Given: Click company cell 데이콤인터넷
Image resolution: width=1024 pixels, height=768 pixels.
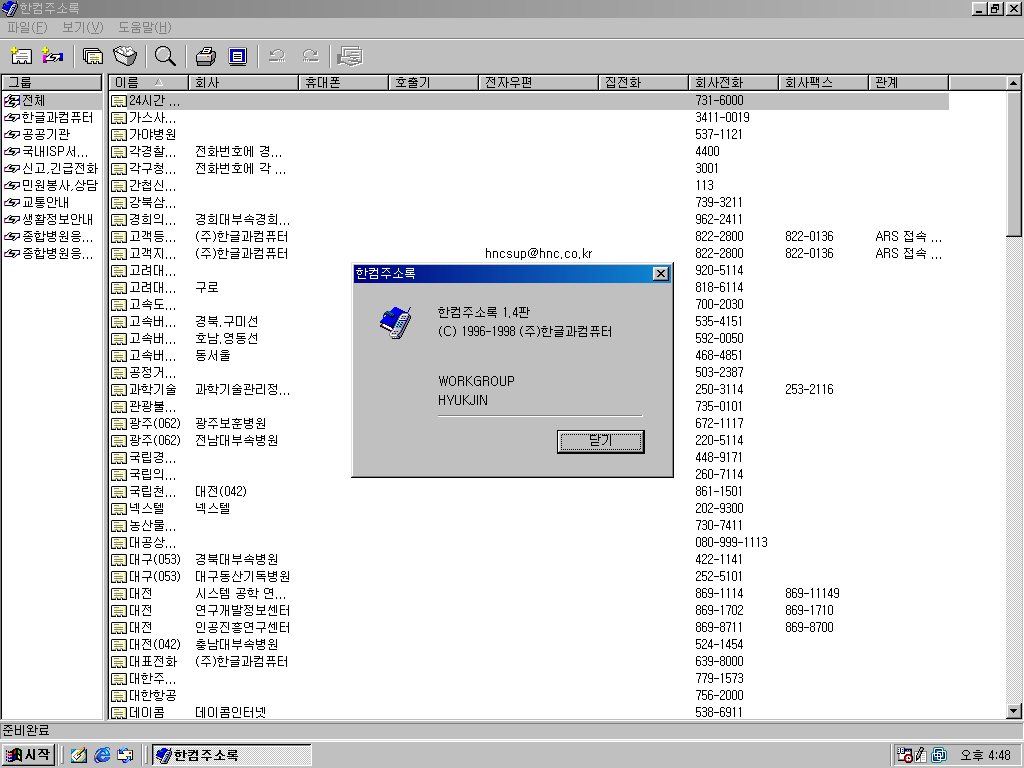Looking at the screenshot, I should click(x=231, y=712).
